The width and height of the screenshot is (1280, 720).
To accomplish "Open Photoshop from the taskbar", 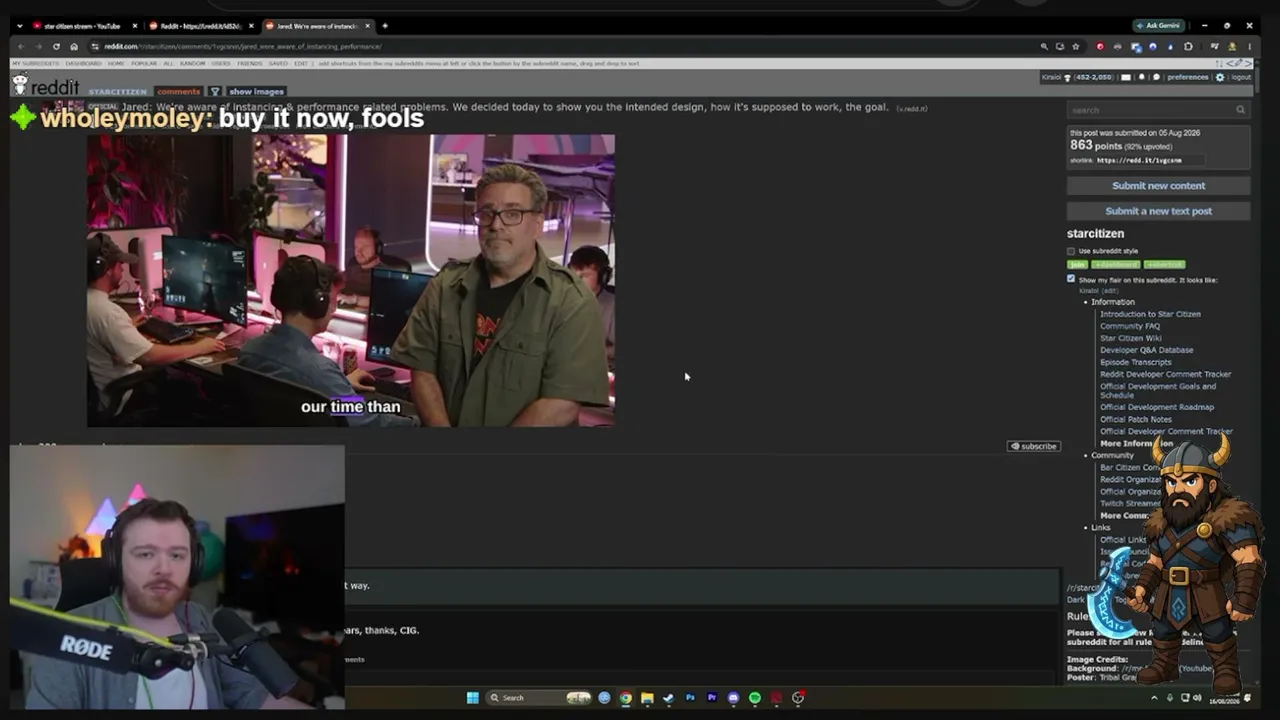I will 690,698.
